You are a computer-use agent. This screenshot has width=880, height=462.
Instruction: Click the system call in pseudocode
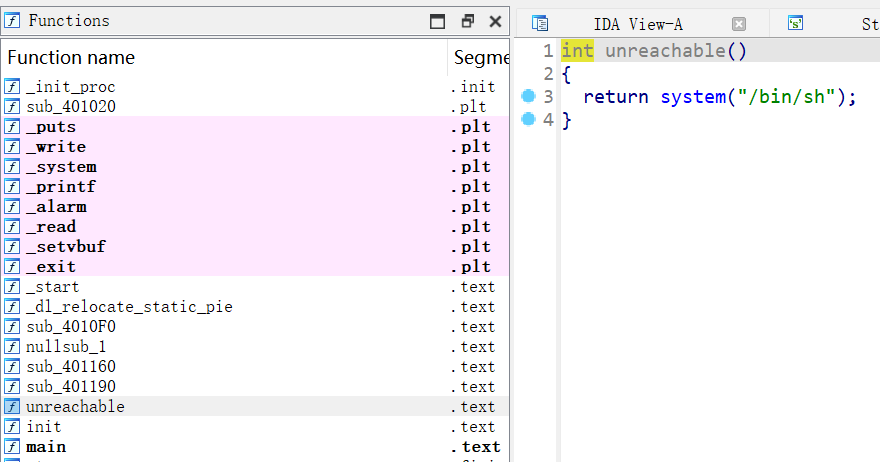693,97
